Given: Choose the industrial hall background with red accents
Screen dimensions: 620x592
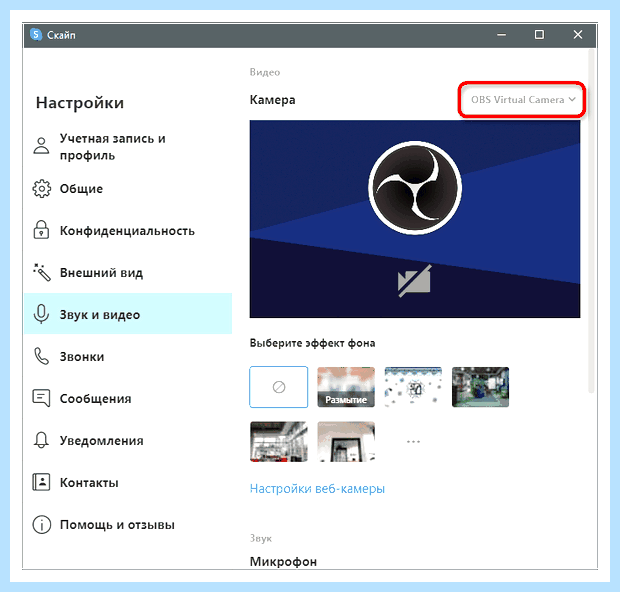Looking at the screenshot, I should (279, 441).
